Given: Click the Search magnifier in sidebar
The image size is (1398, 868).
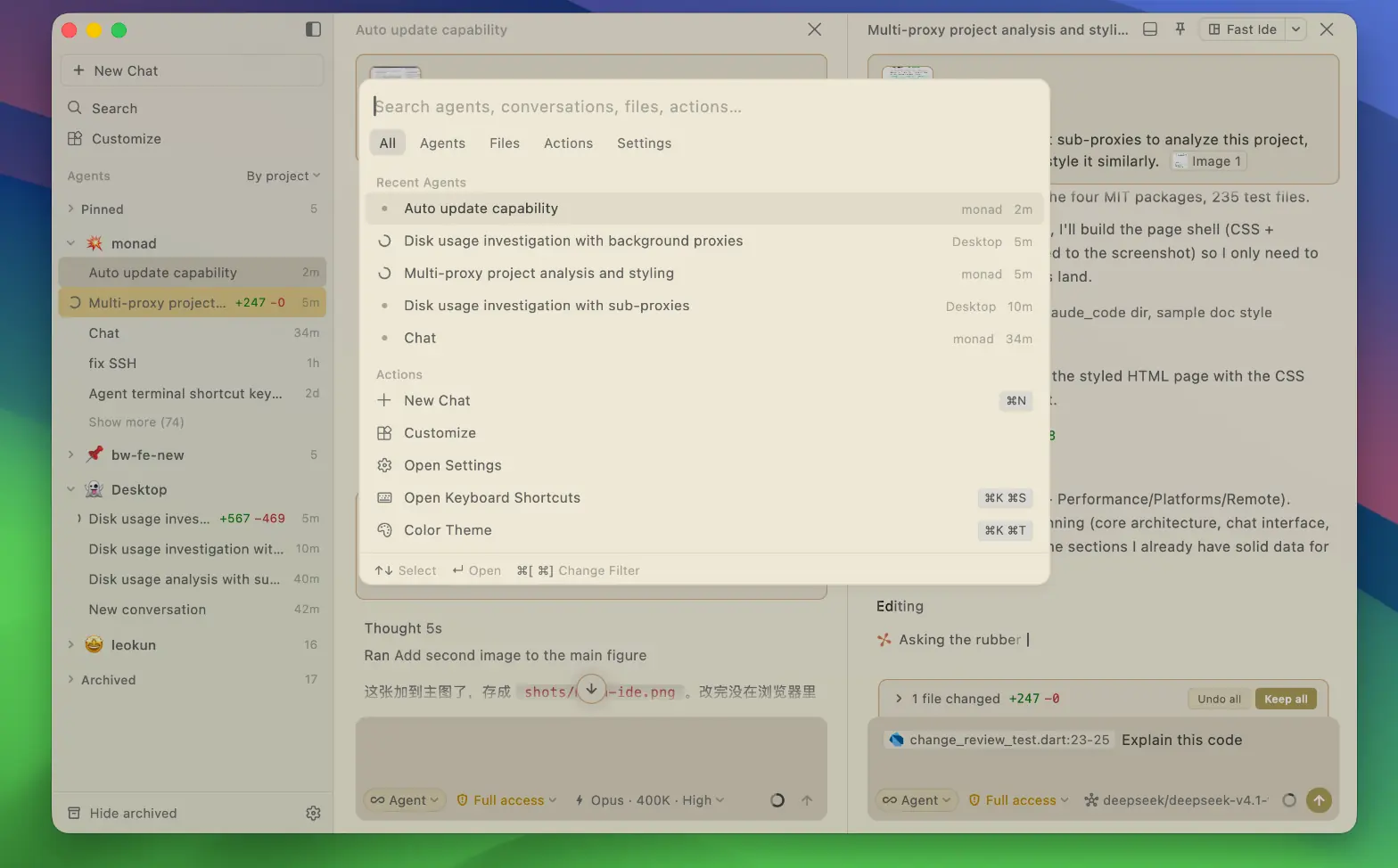Looking at the screenshot, I should coord(75,108).
